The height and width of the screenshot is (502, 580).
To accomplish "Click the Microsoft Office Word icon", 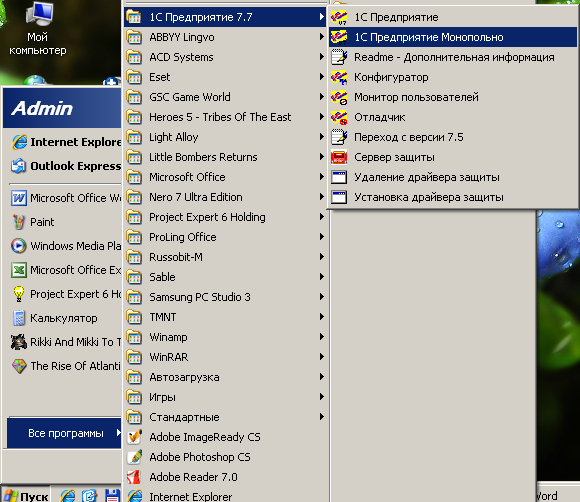I will (18, 198).
